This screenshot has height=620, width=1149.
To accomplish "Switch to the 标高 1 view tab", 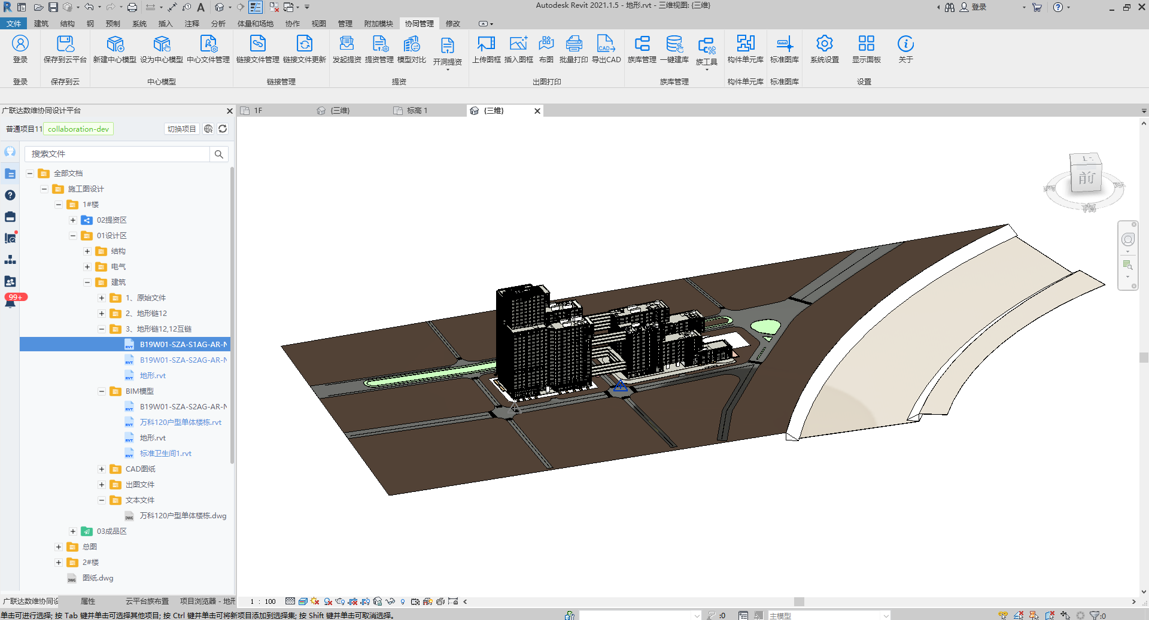I will (416, 111).
